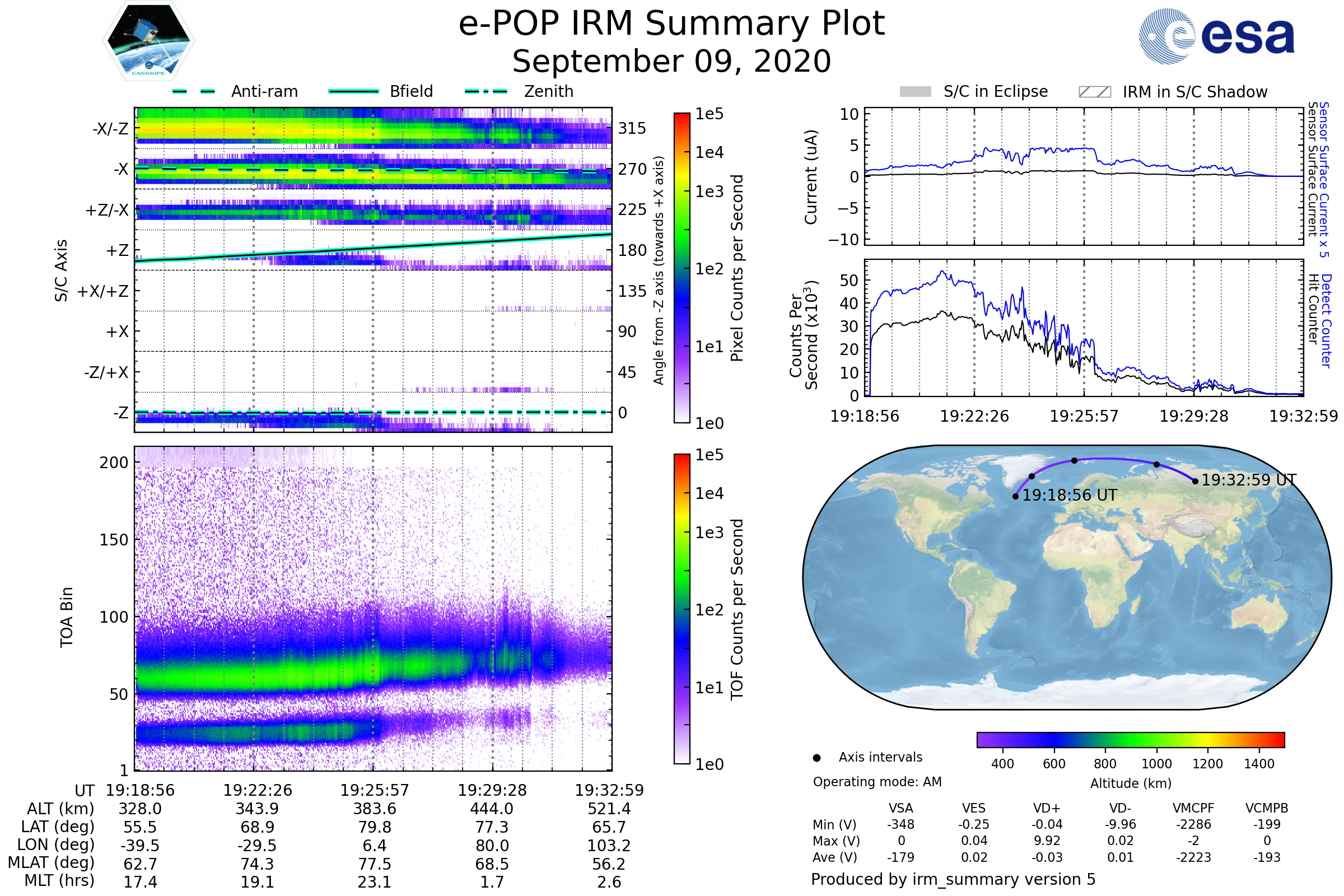Click the IRM in S/C Shadow hatched patch
Image resolution: width=1344 pixels, height=896 pixels.
[x=1094, y=92]
